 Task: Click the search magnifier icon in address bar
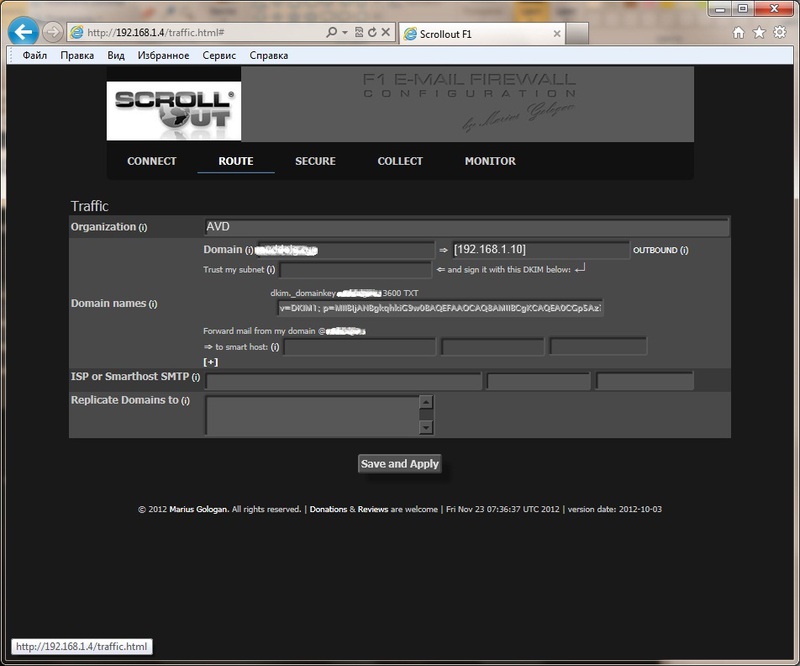click(331, 32)
